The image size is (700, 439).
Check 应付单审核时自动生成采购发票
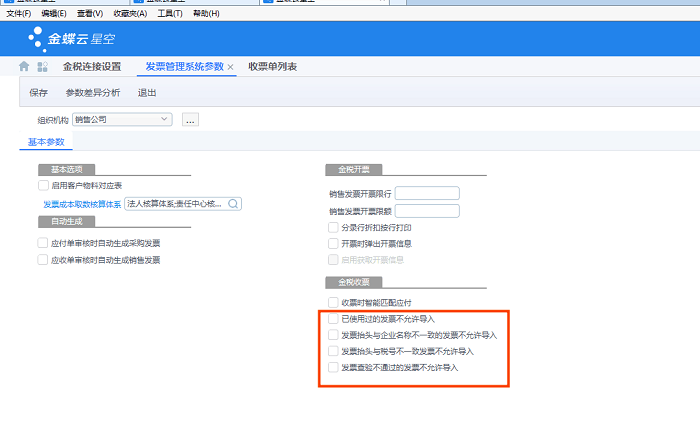(x=43, y=243)
